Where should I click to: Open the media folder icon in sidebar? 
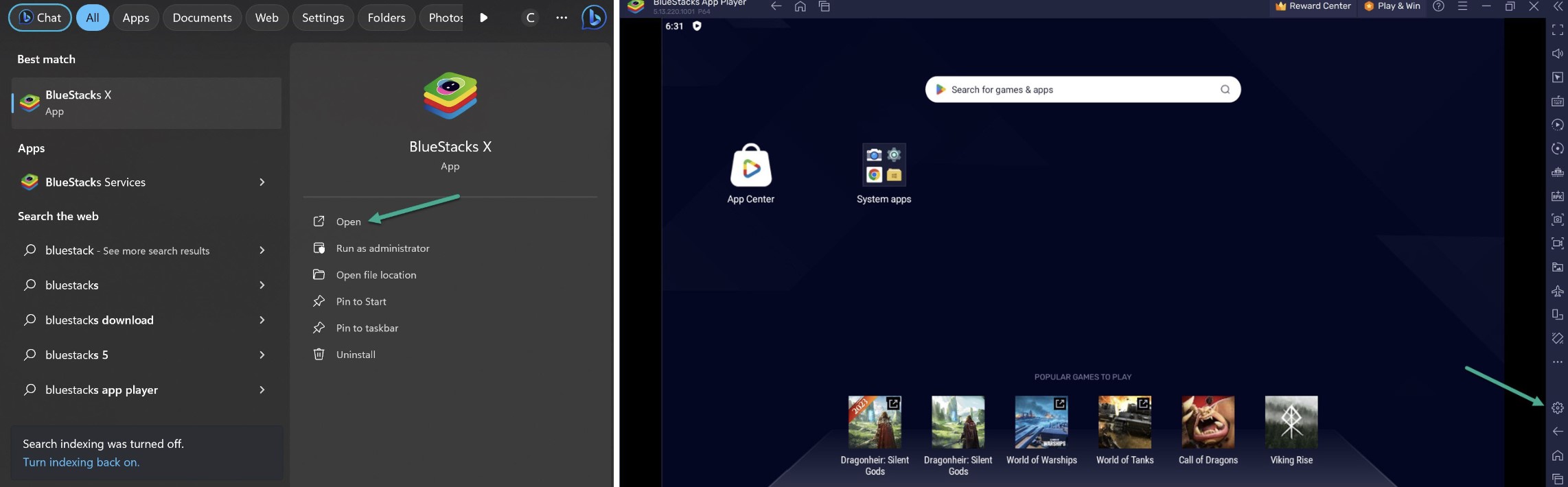tap(1557, 267)
